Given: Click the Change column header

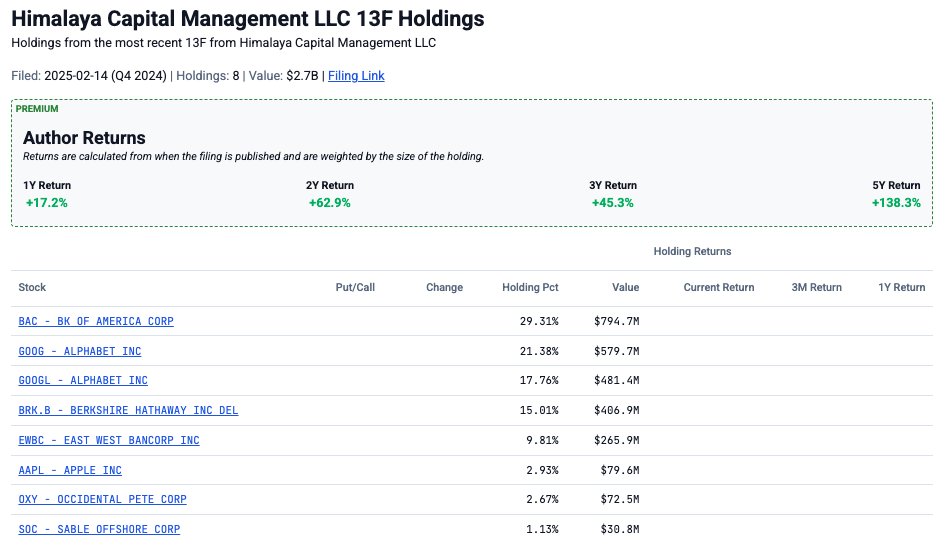Looking at the screenshot, I should coord(444,287).
